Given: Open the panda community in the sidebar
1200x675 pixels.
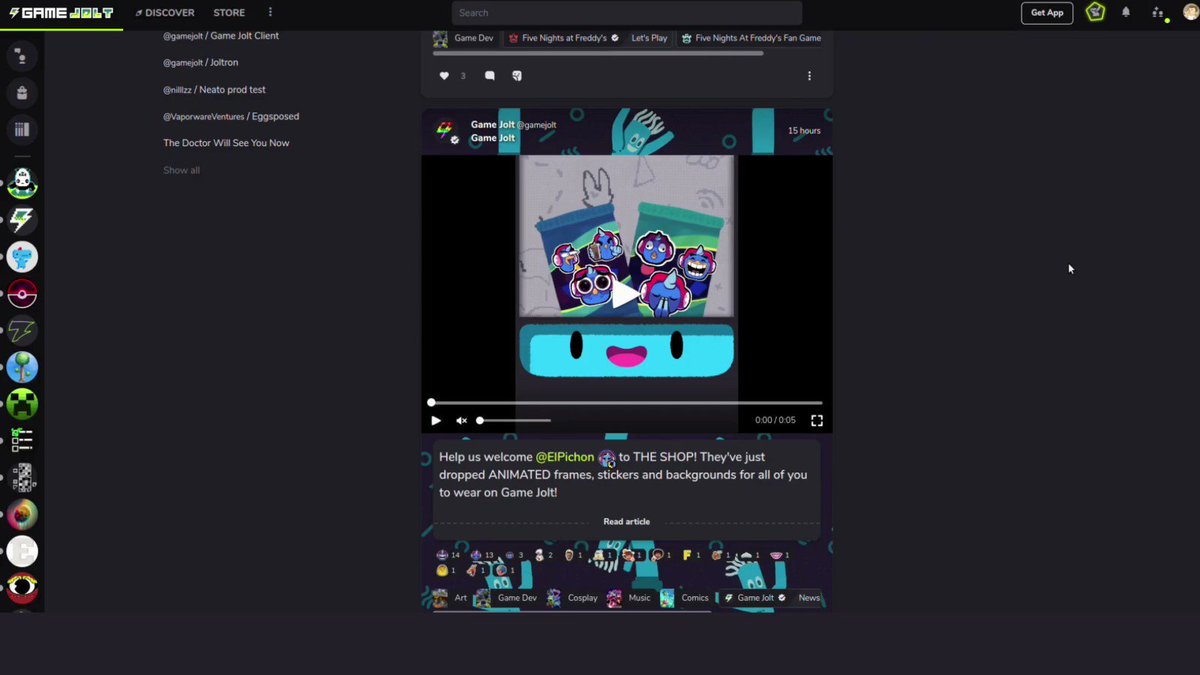Looking at the screenshot, I should [x=22, y=183].
